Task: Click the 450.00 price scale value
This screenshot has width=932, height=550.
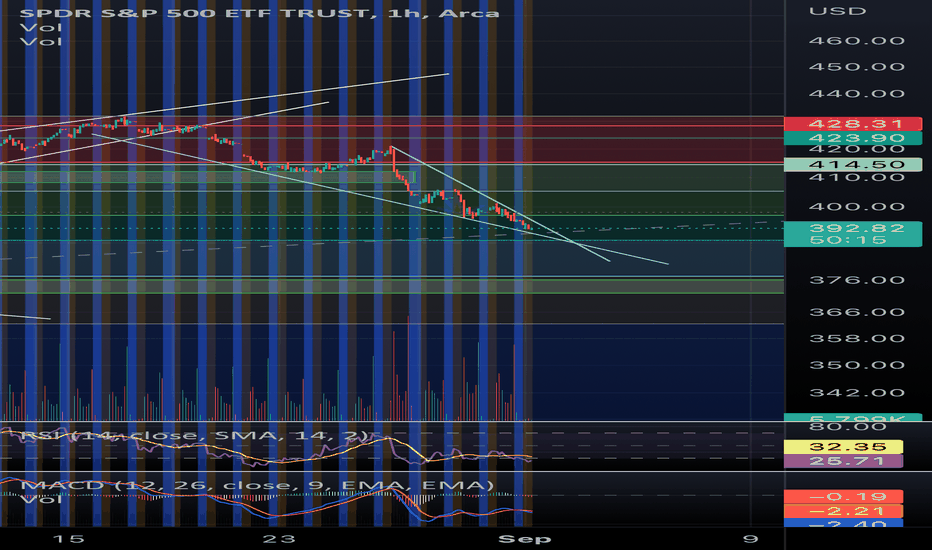Action: (x=857, y=67)
